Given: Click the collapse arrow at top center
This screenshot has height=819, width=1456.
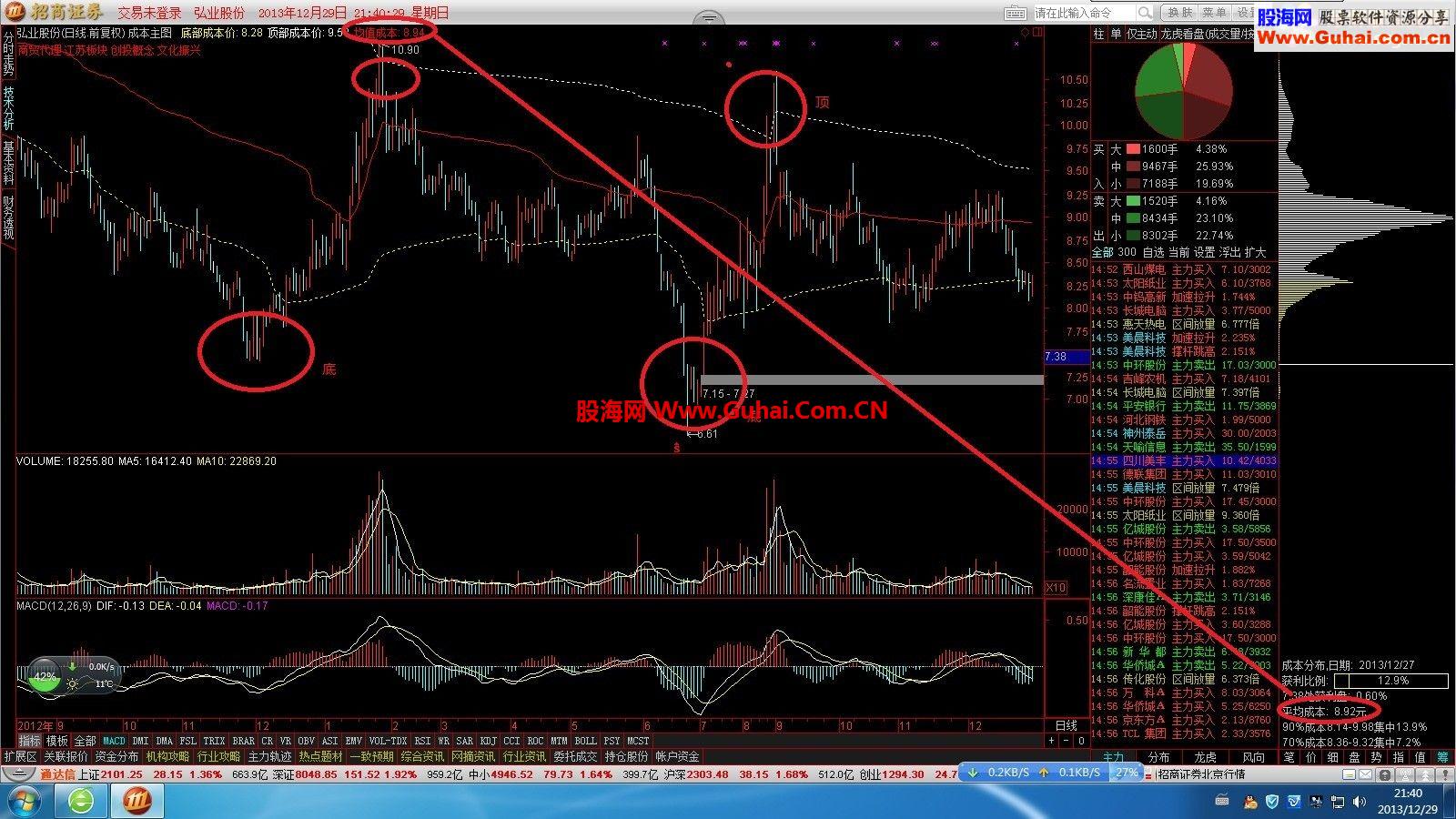Looking at the screenshot, I should click(709, 17).
